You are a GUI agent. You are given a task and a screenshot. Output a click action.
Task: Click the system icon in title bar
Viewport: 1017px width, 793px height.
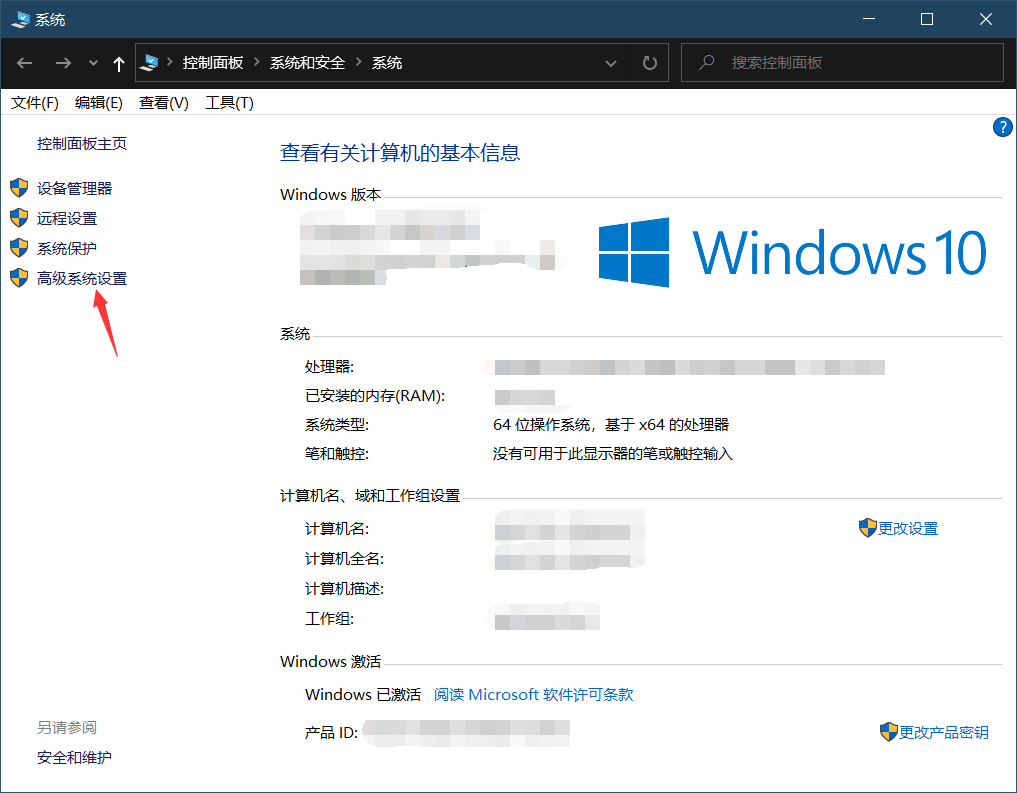[x=20, y=19]
